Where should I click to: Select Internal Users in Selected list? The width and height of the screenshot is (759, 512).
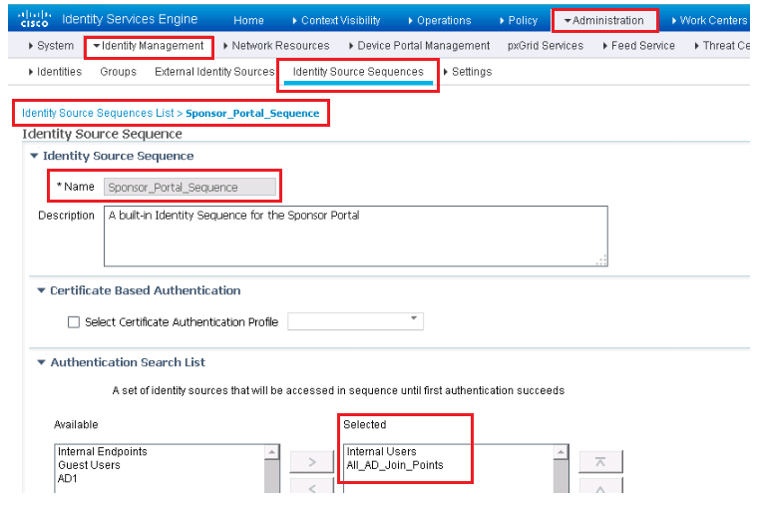(x=381, y=452)
